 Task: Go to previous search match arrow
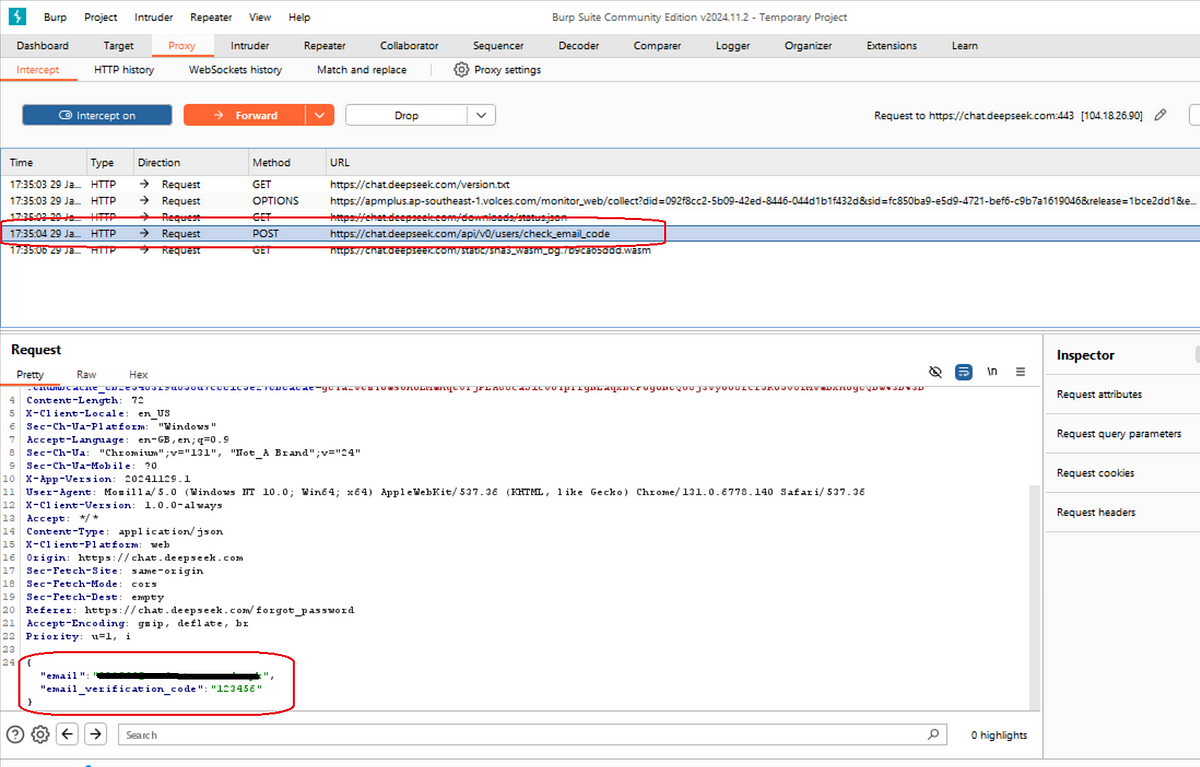click(x=67, y=734)
